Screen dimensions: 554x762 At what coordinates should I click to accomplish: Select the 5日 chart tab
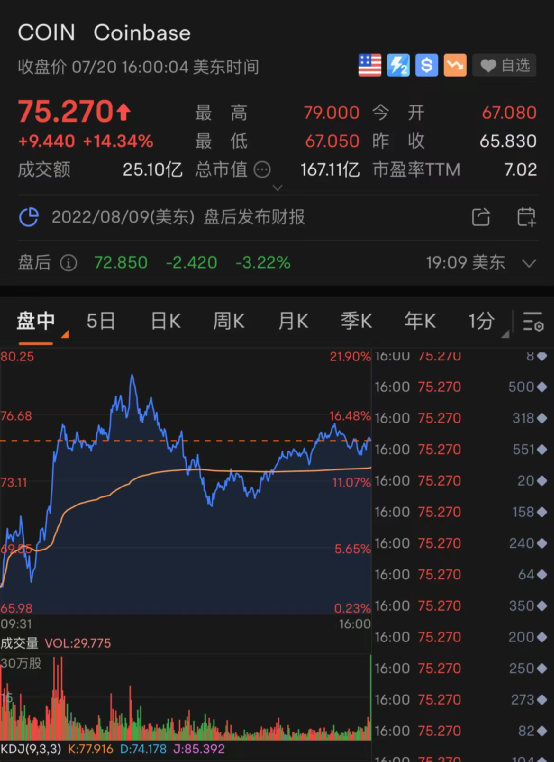point(101,321)
